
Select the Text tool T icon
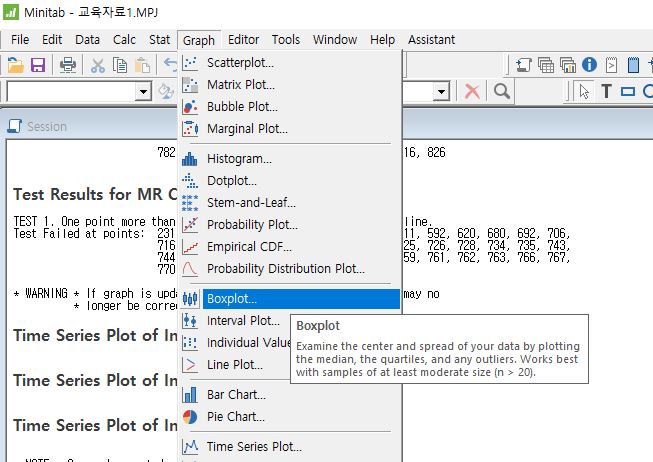pyautogui.click(x=606, y=91)
